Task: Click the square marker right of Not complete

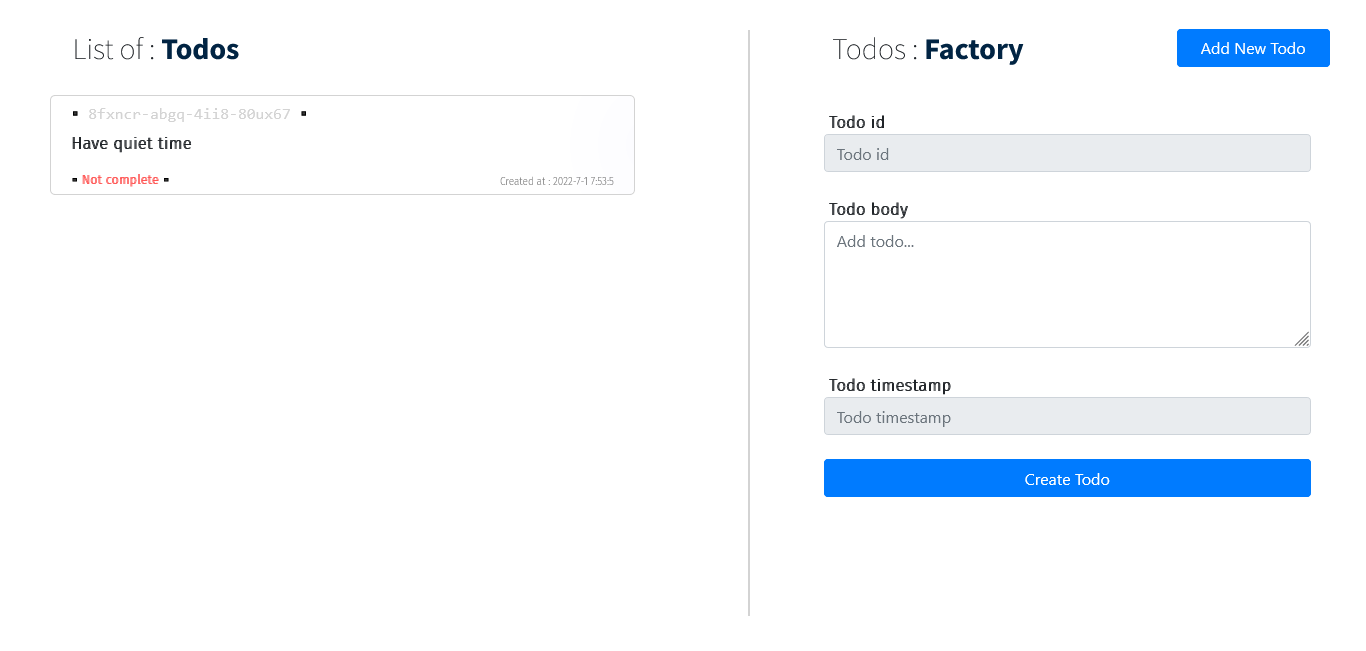Action: click(x=166, y=179)
